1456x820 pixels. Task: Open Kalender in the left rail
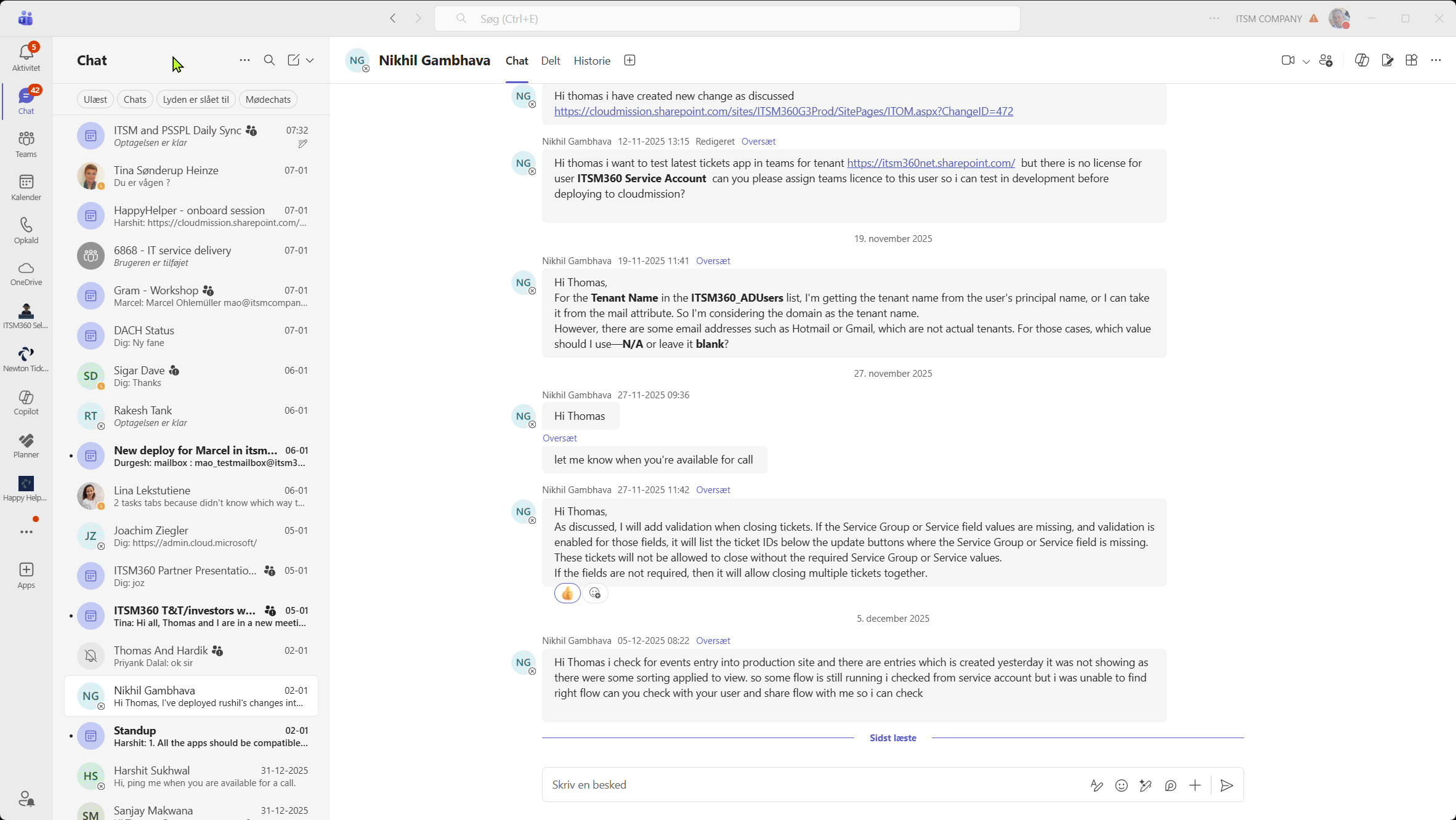(x=26, y=187)
